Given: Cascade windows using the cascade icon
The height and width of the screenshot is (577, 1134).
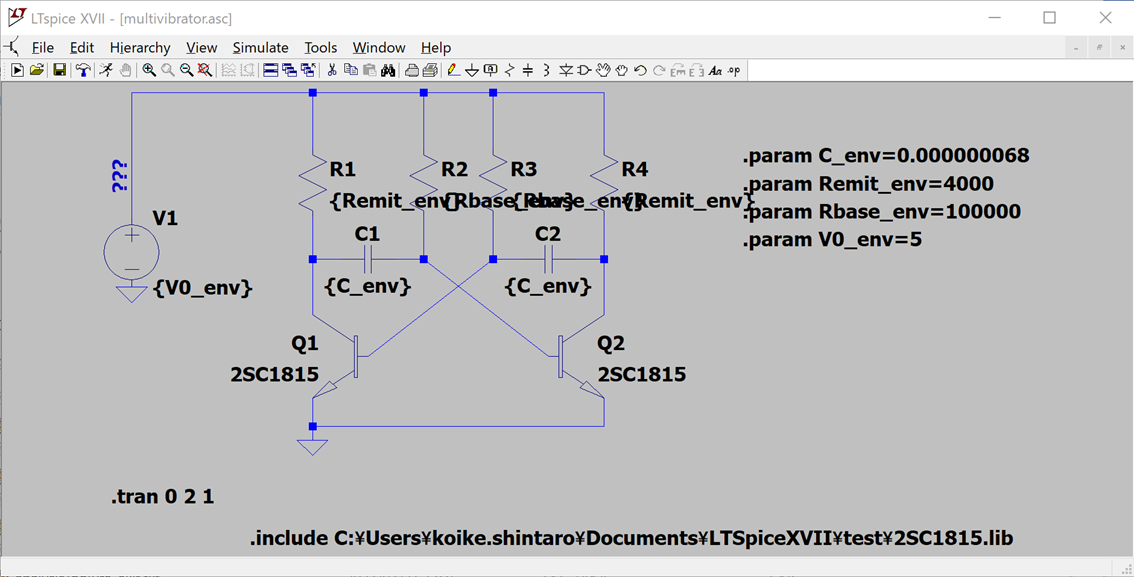Looking at the screenshot, I should [x=289, y=70].
